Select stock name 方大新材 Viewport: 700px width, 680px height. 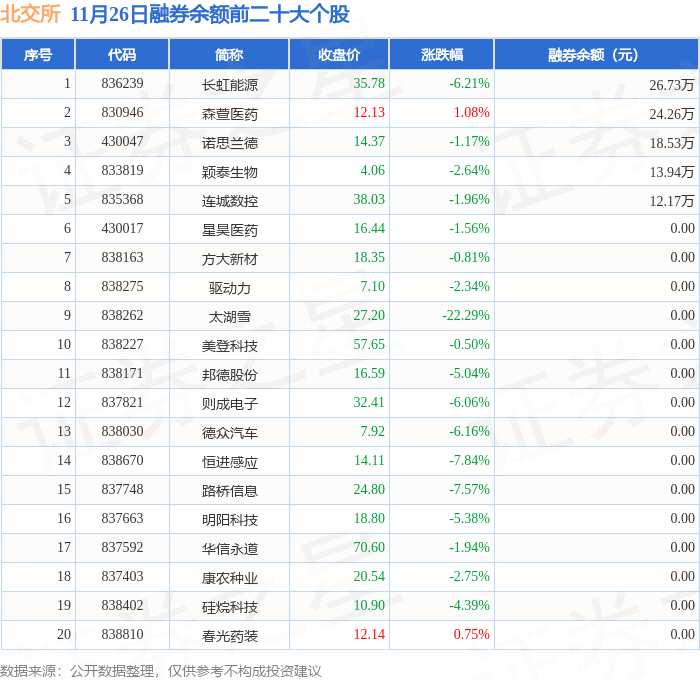(x=229, y=259)
